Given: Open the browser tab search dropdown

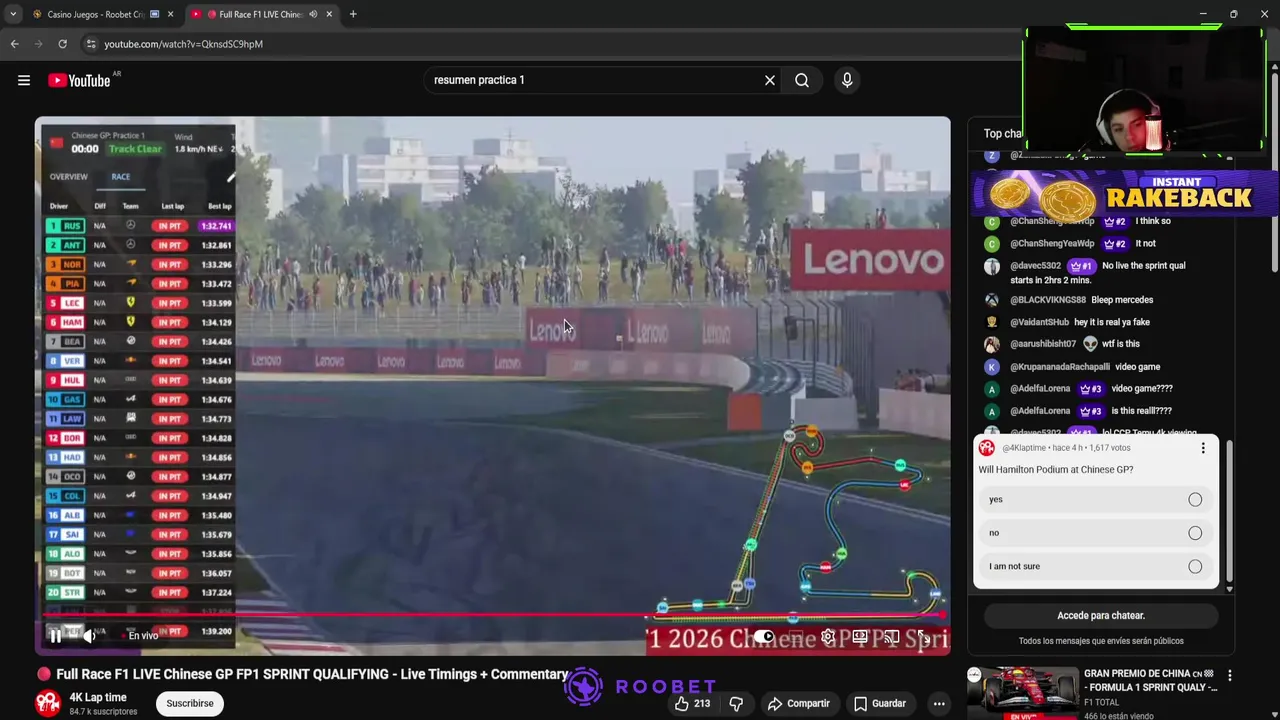Looking at the screenshot, I should click(13, 14).
